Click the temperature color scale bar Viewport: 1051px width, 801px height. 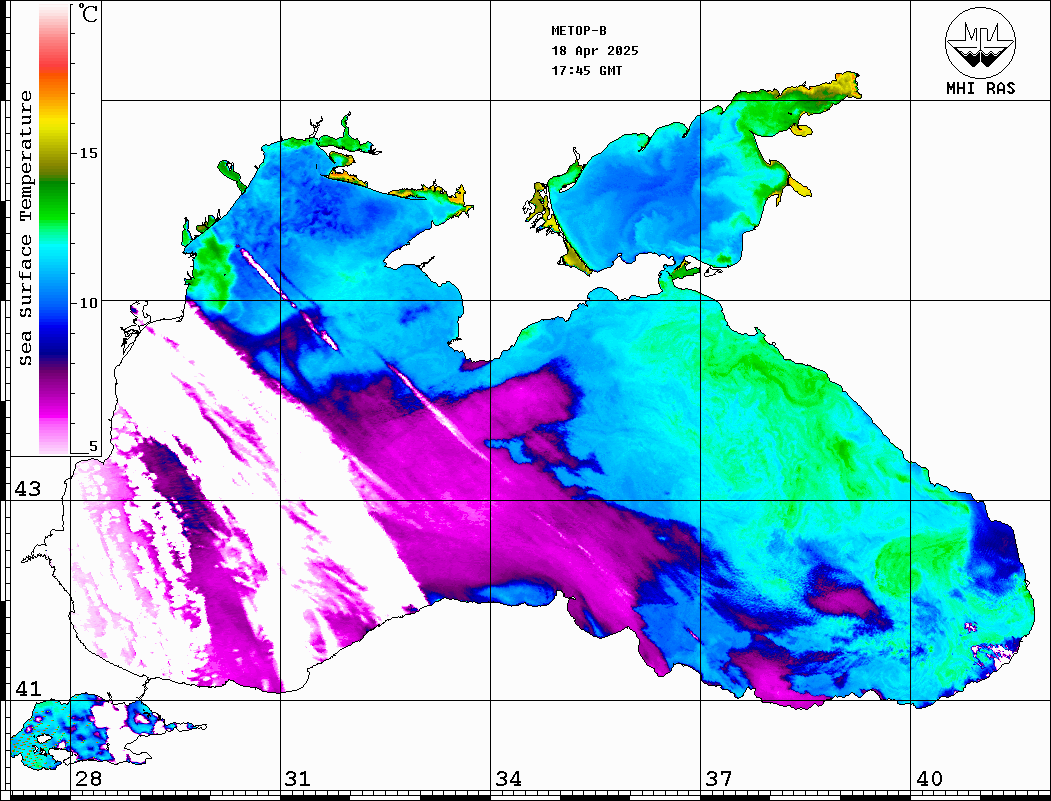[54, 229]
